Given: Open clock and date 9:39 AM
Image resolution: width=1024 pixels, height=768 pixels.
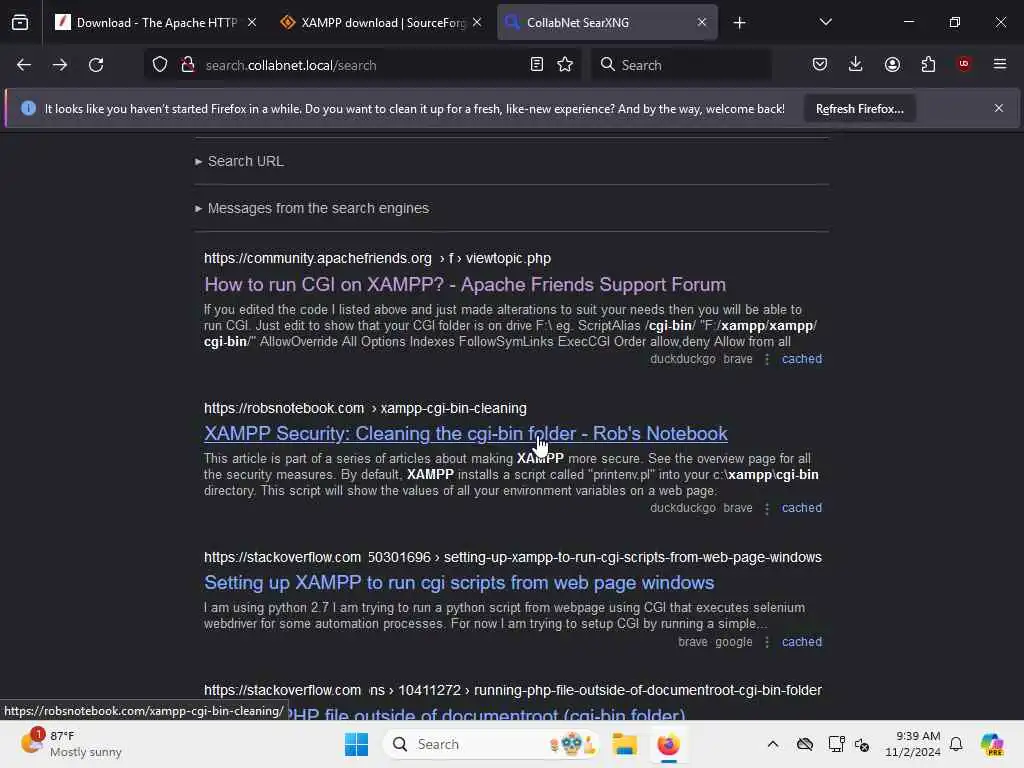Looking at the screenshot, I should (x=912, y=744).
